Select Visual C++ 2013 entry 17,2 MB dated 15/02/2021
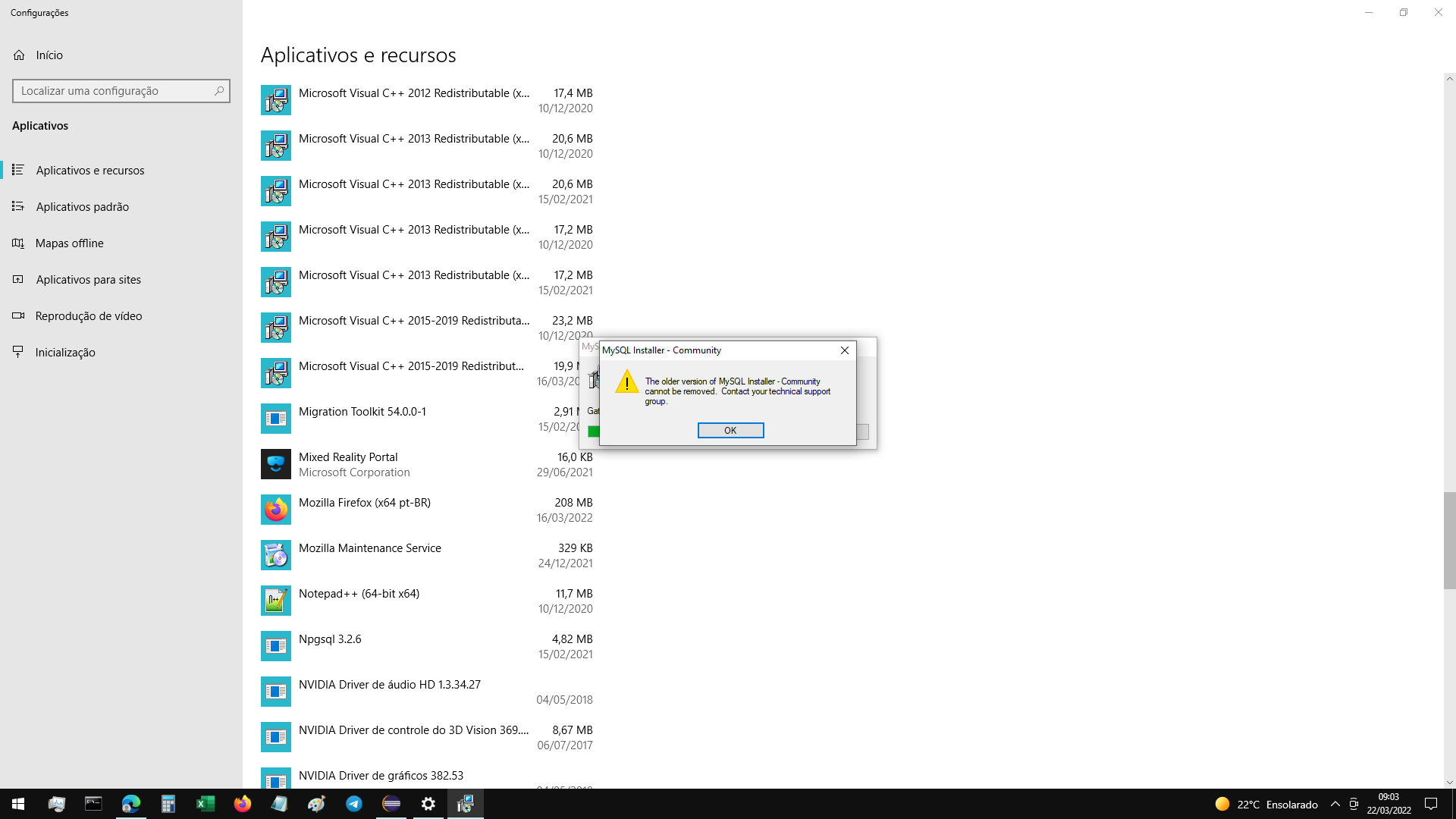 point(427,282)
